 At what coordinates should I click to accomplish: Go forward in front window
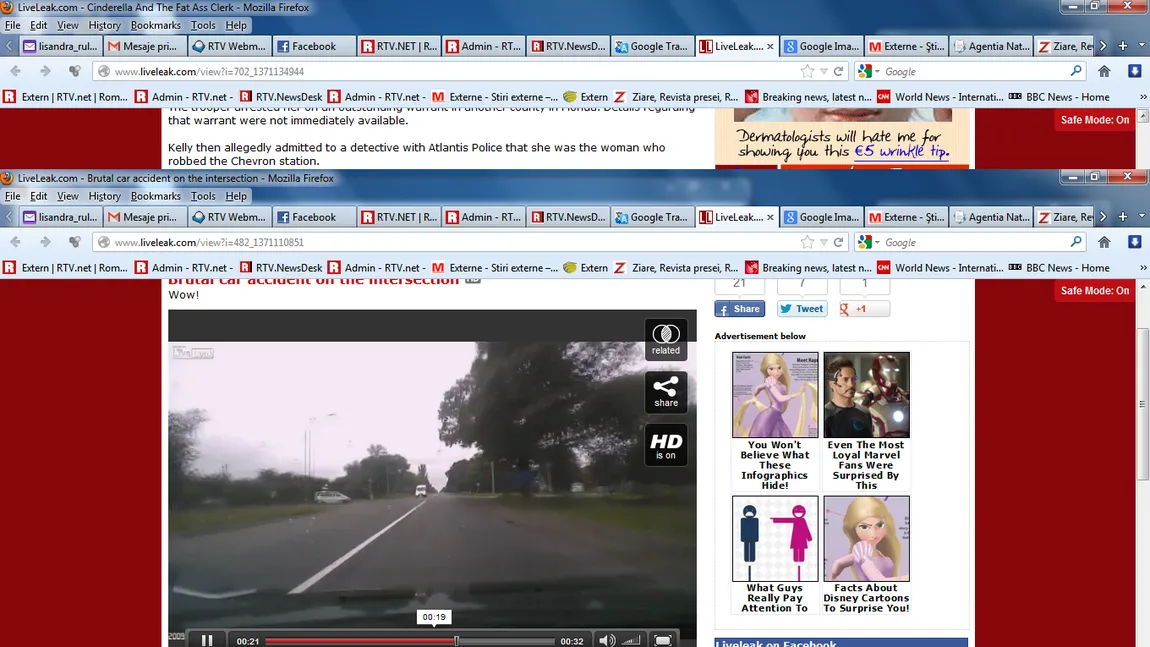coord(45,242)
